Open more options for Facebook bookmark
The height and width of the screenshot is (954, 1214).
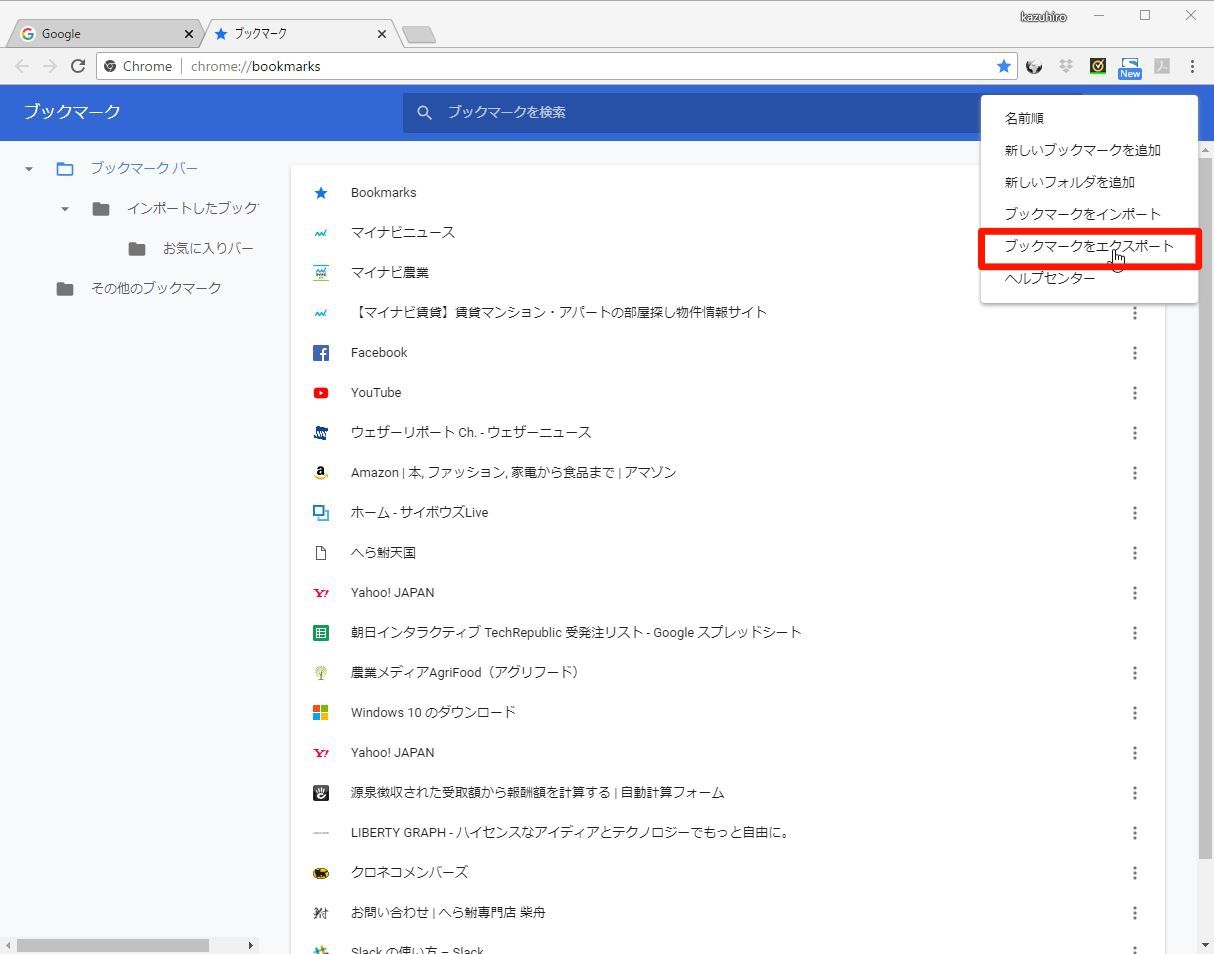[x=1134, y=353]
